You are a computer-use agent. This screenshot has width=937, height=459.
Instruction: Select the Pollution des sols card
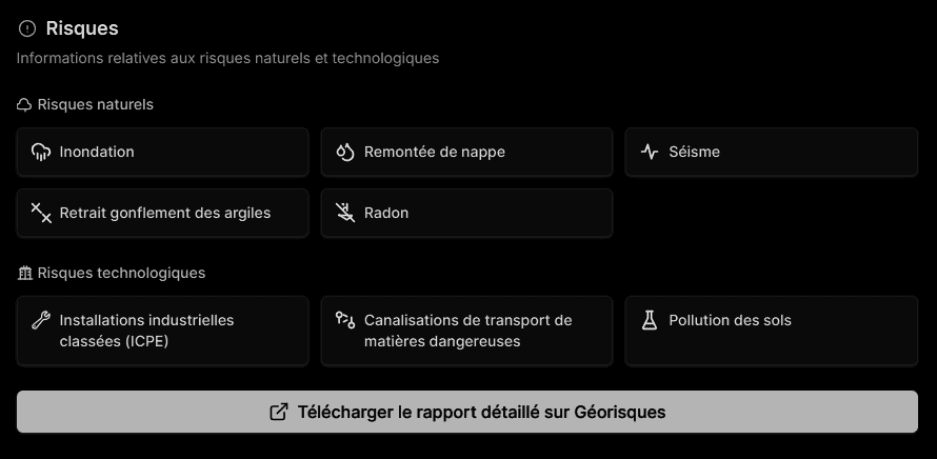click(x=771, y=331)
